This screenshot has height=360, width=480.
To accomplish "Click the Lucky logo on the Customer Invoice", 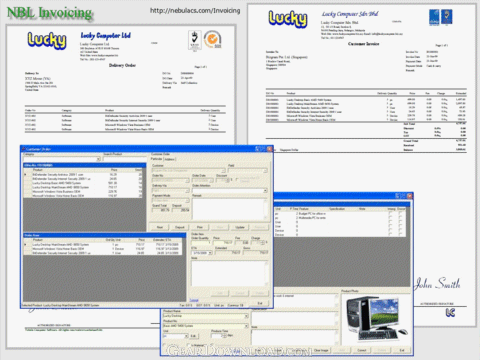I will (288, 18).
